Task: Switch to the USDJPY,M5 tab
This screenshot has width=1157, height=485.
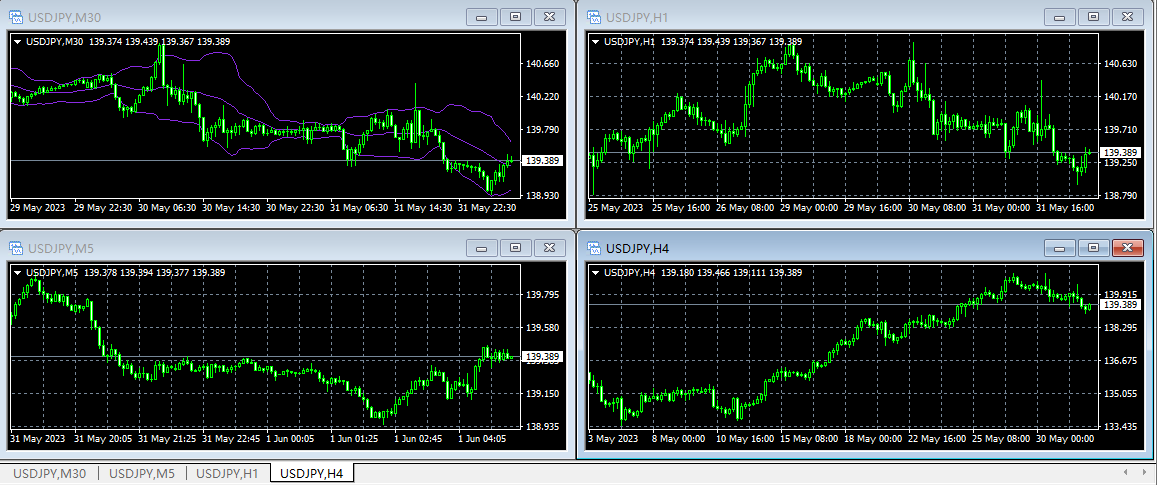Action: (142, 473)
